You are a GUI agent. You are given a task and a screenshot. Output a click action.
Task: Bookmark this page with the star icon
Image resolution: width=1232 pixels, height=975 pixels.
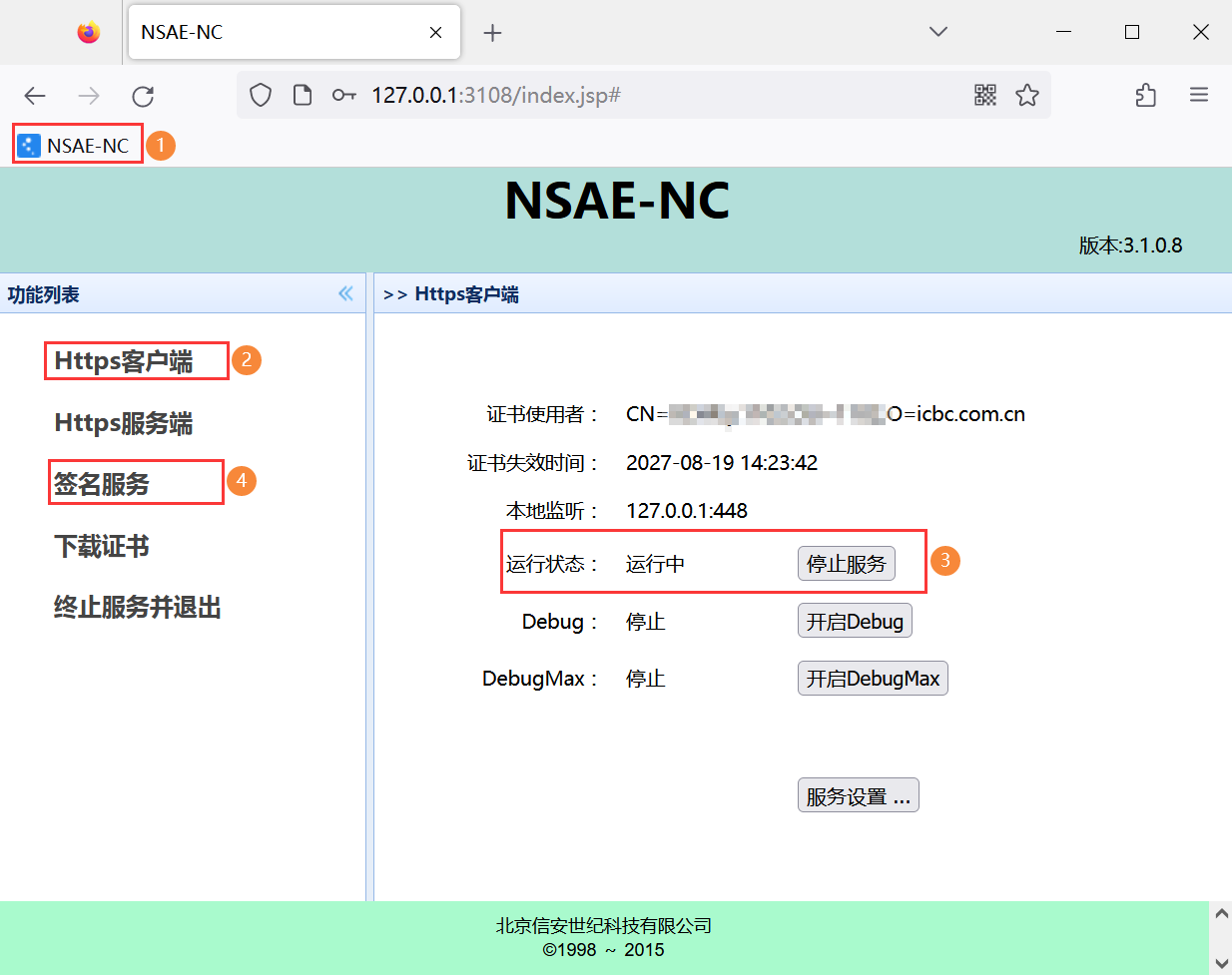pos(1027,95)
